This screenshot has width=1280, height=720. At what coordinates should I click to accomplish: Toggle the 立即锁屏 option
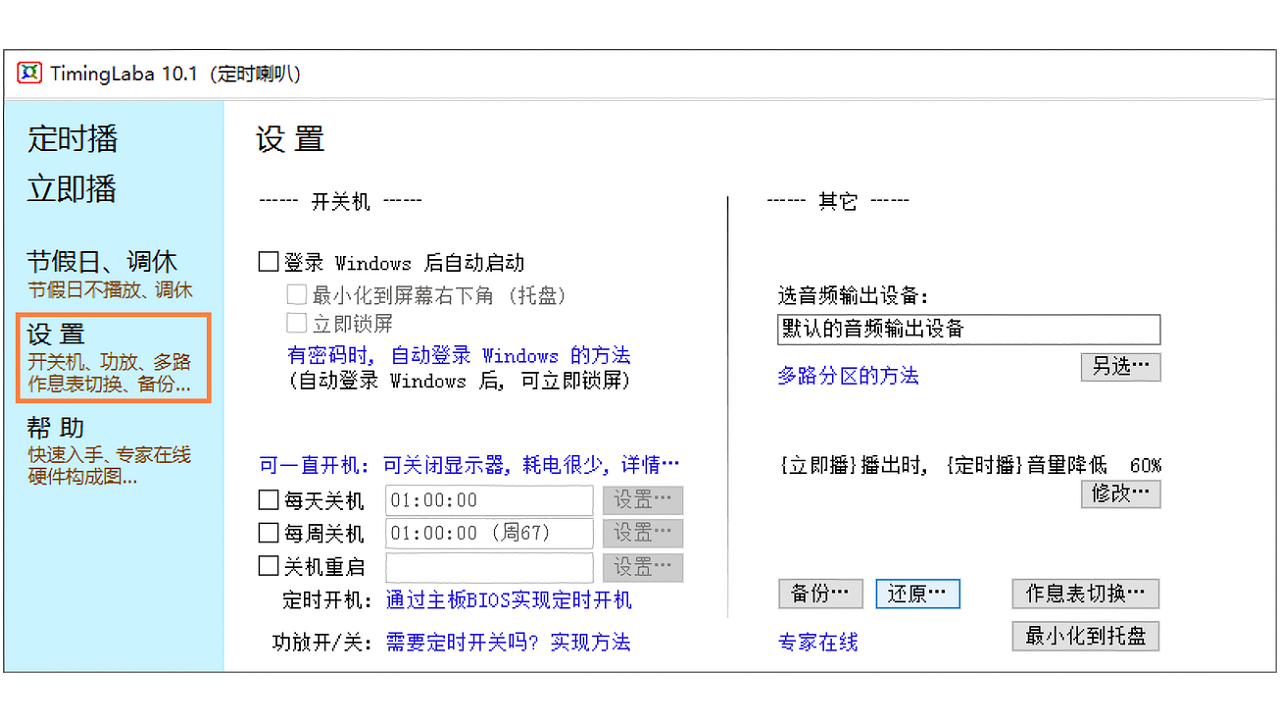[297, 323]
